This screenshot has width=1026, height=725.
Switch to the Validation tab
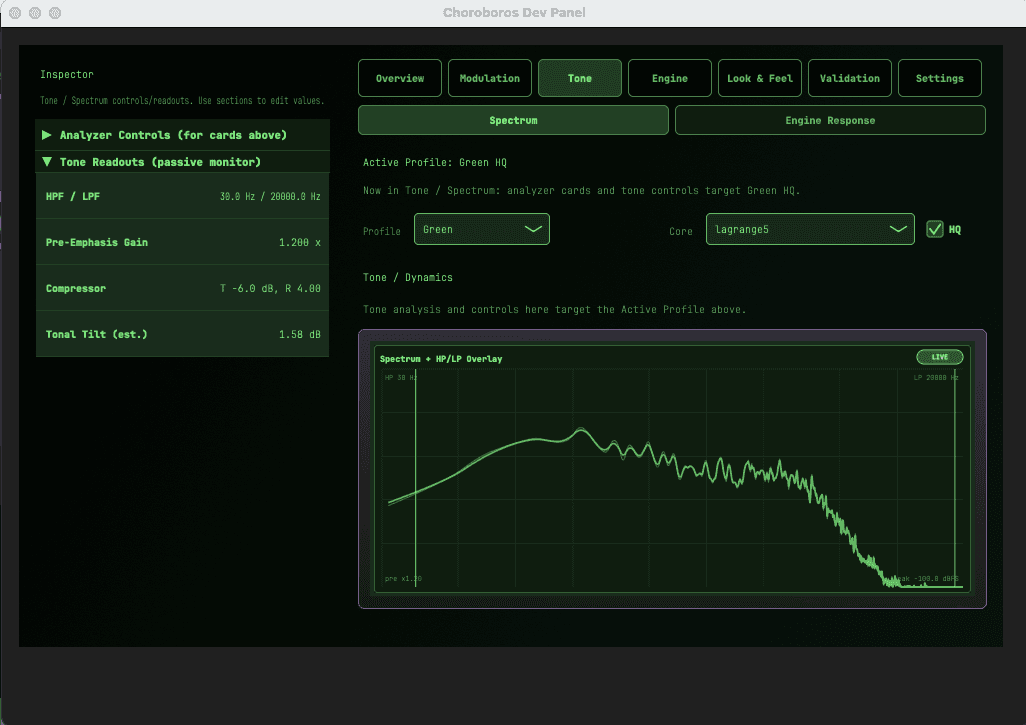coord(849,78)
